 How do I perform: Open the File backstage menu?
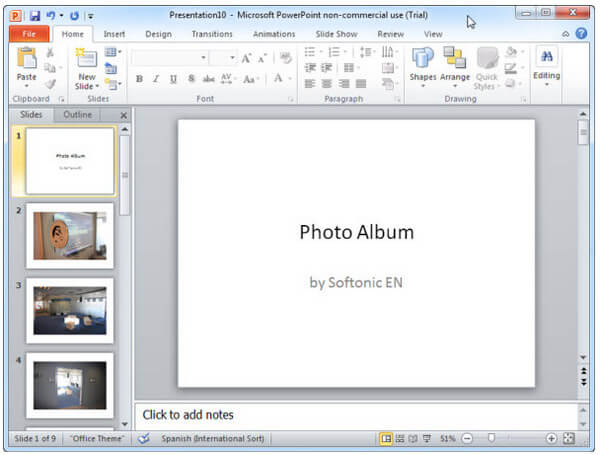(28, 33)
